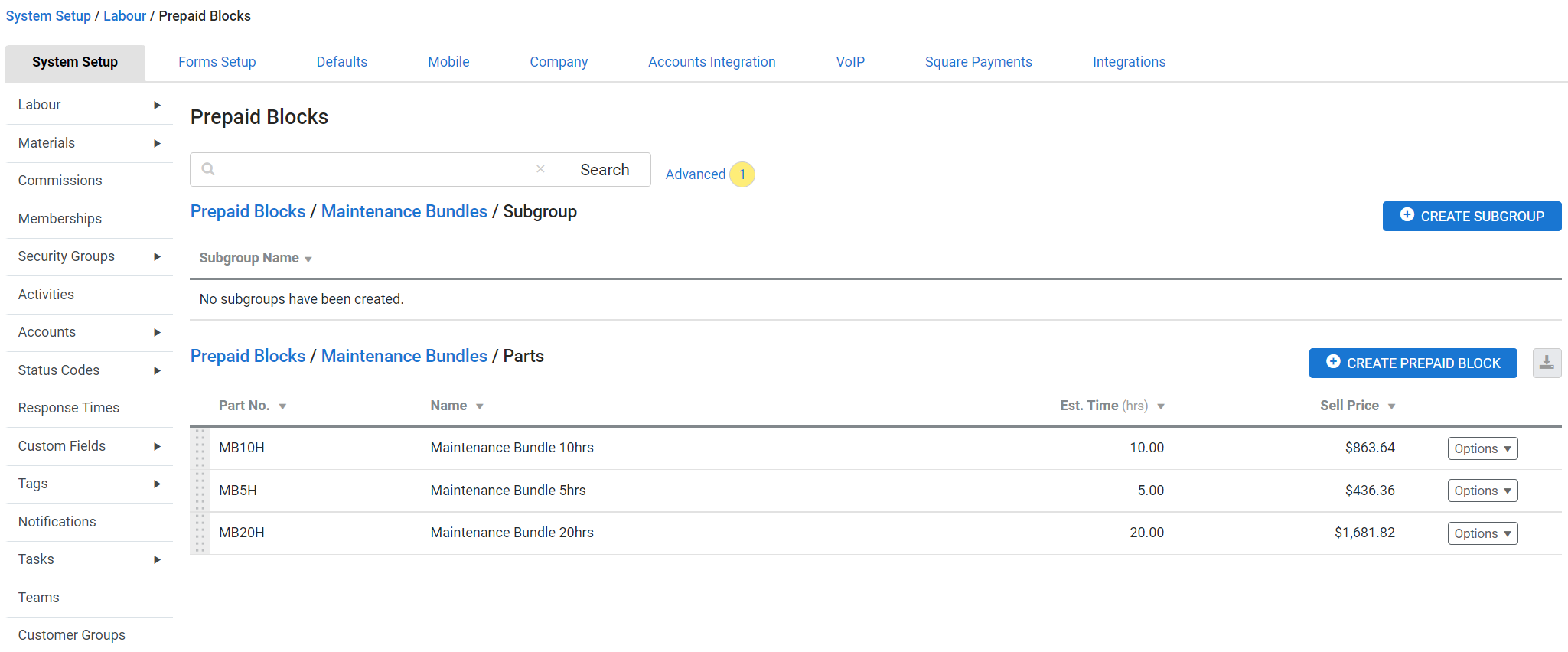Select the Maintenance Bundle 10hrs name

[512, 448]
